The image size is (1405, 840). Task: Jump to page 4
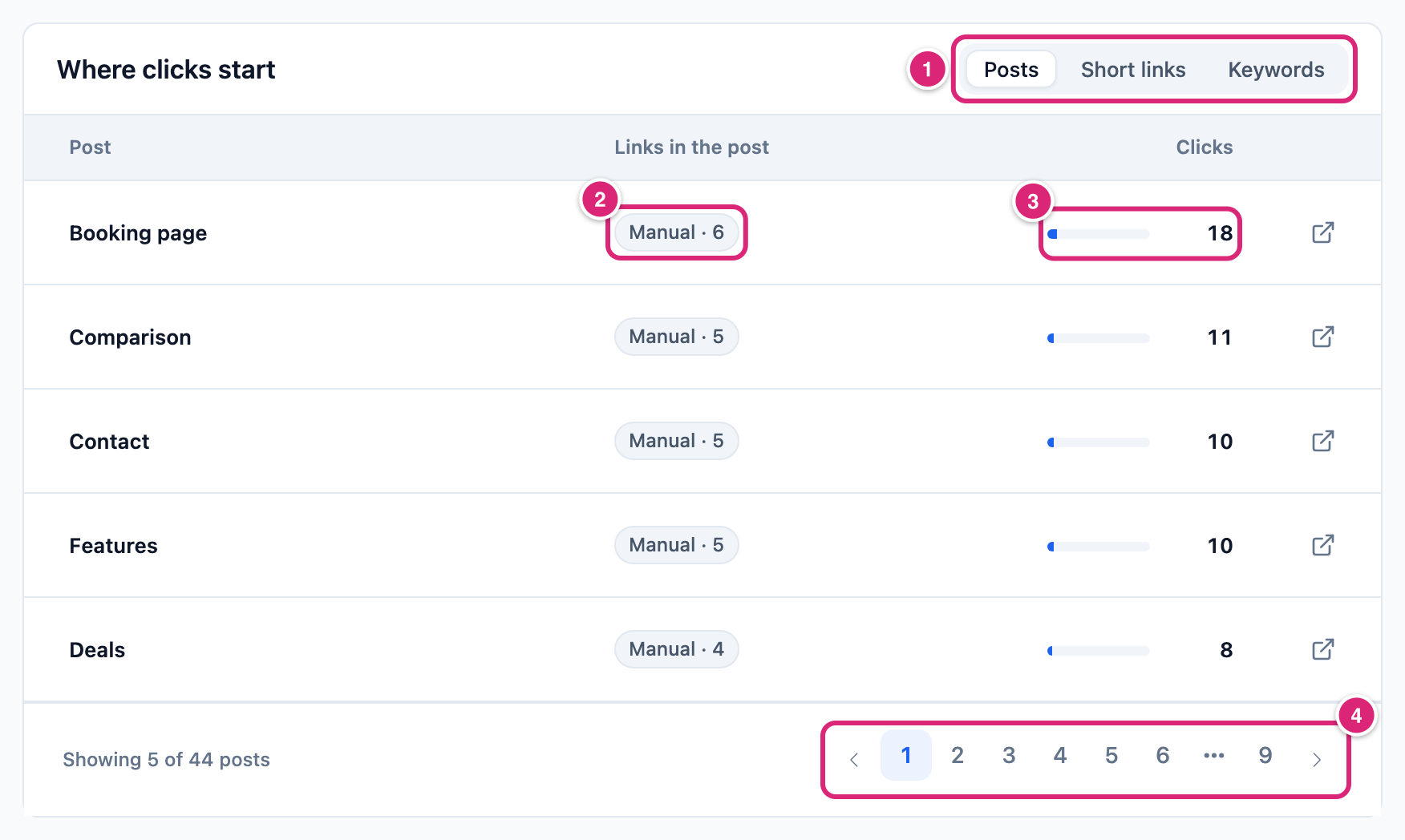tap(1059, 755)
